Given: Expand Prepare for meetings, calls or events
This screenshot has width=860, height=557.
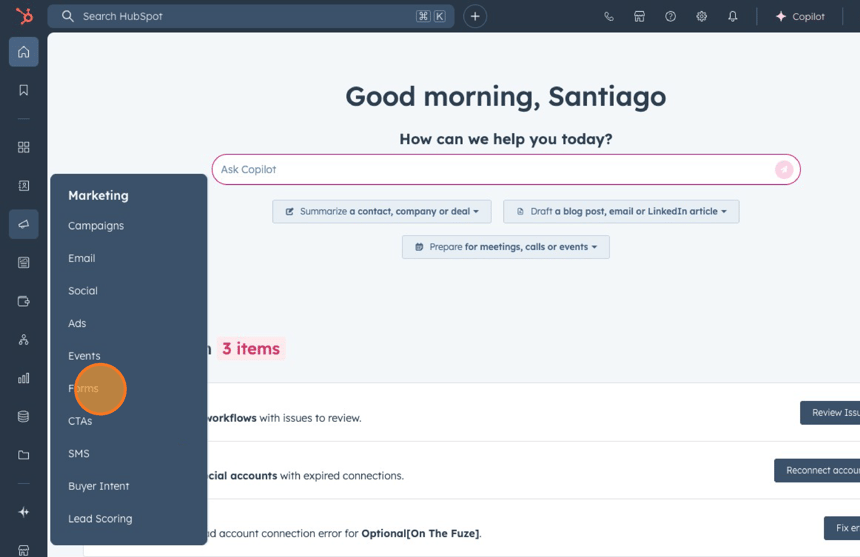Looking at the screenshot, I should click(x=506, y=247).
